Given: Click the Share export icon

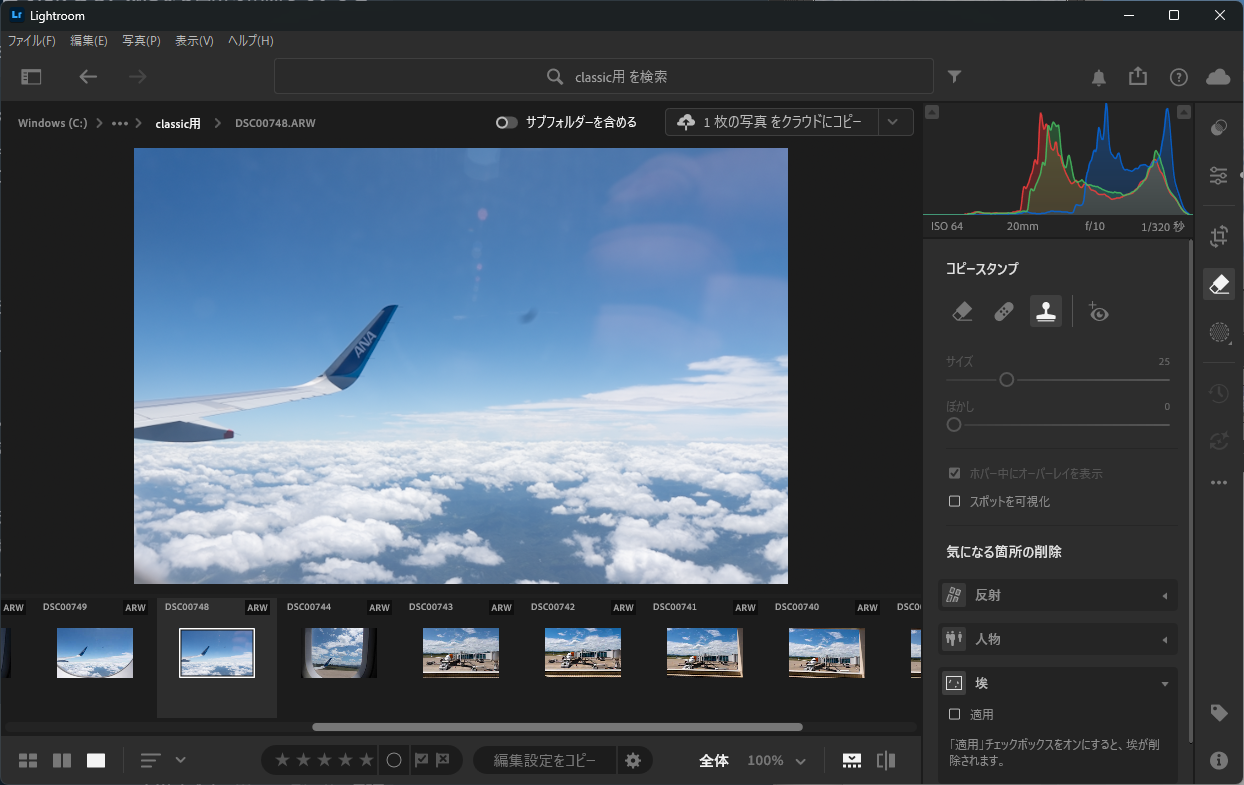Looking at the screenshot, I should point(1138,77).
